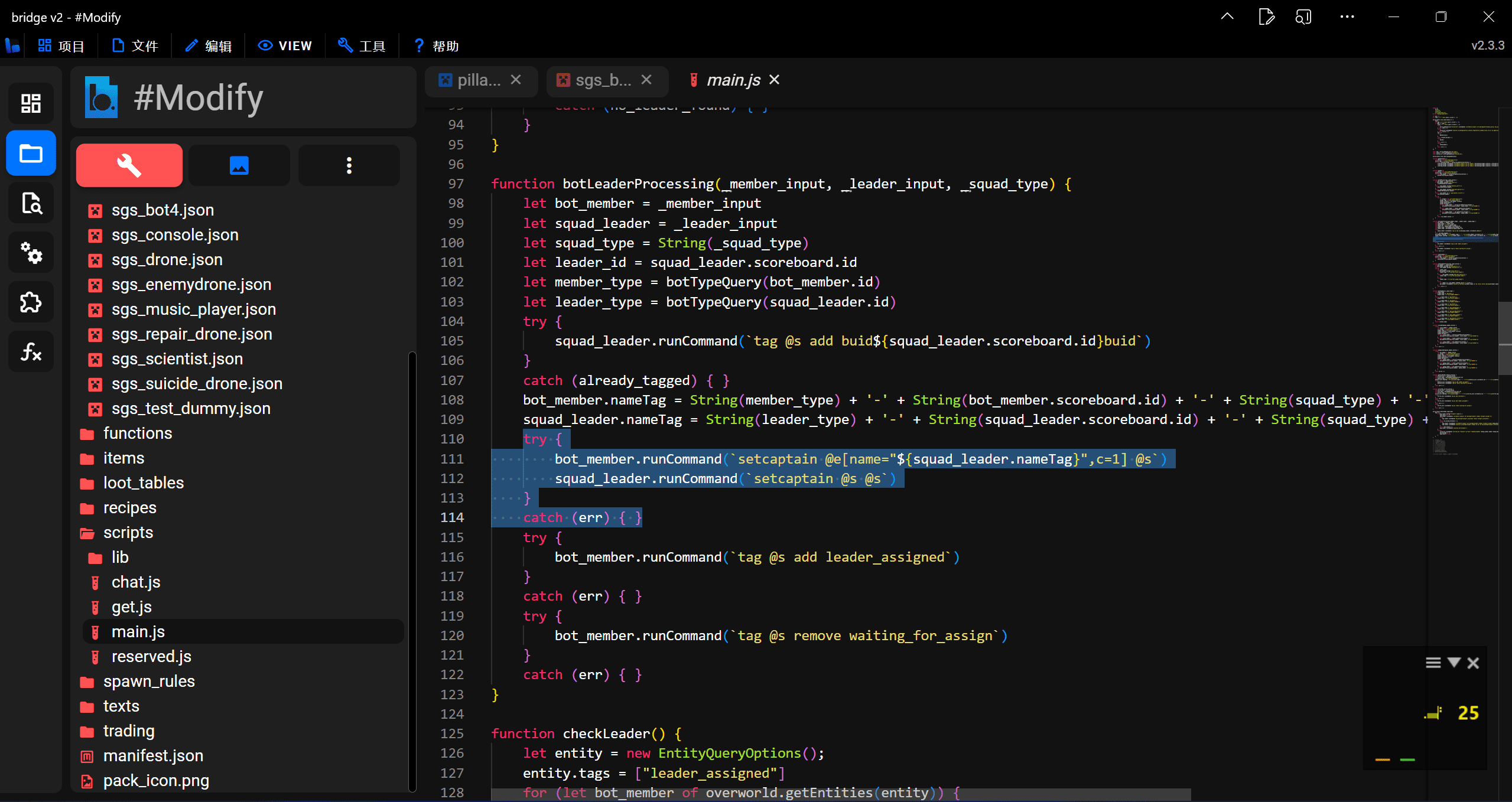Expand the items folder
The height and width of the screenshot is (802, 1512).
(239, 458)
